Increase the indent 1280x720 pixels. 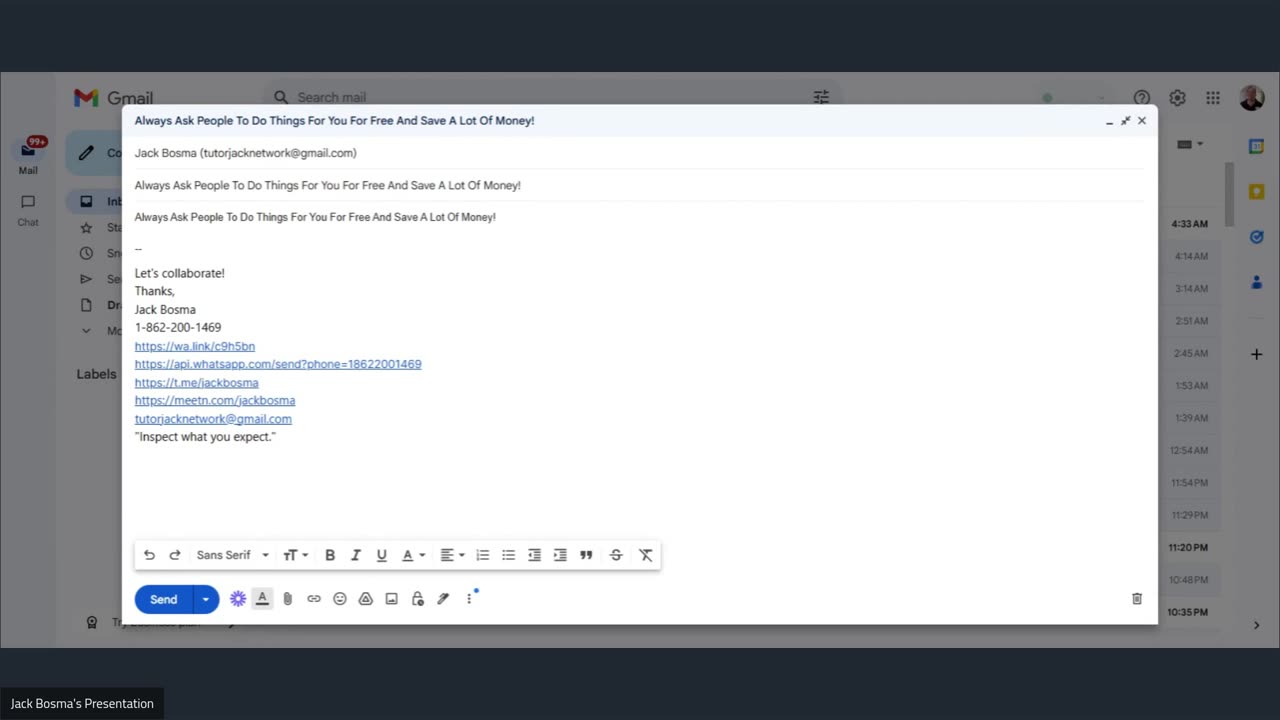[x=560, y=555]
